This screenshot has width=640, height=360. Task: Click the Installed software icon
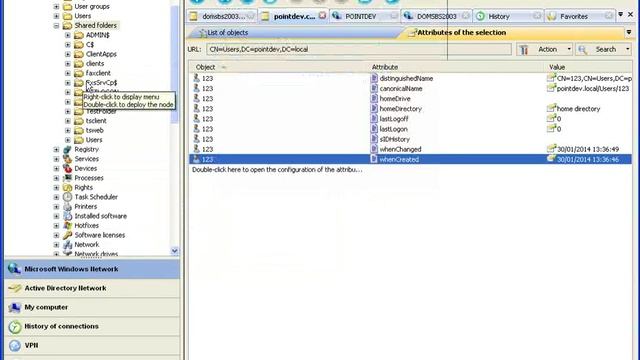[x=67, y=216]
